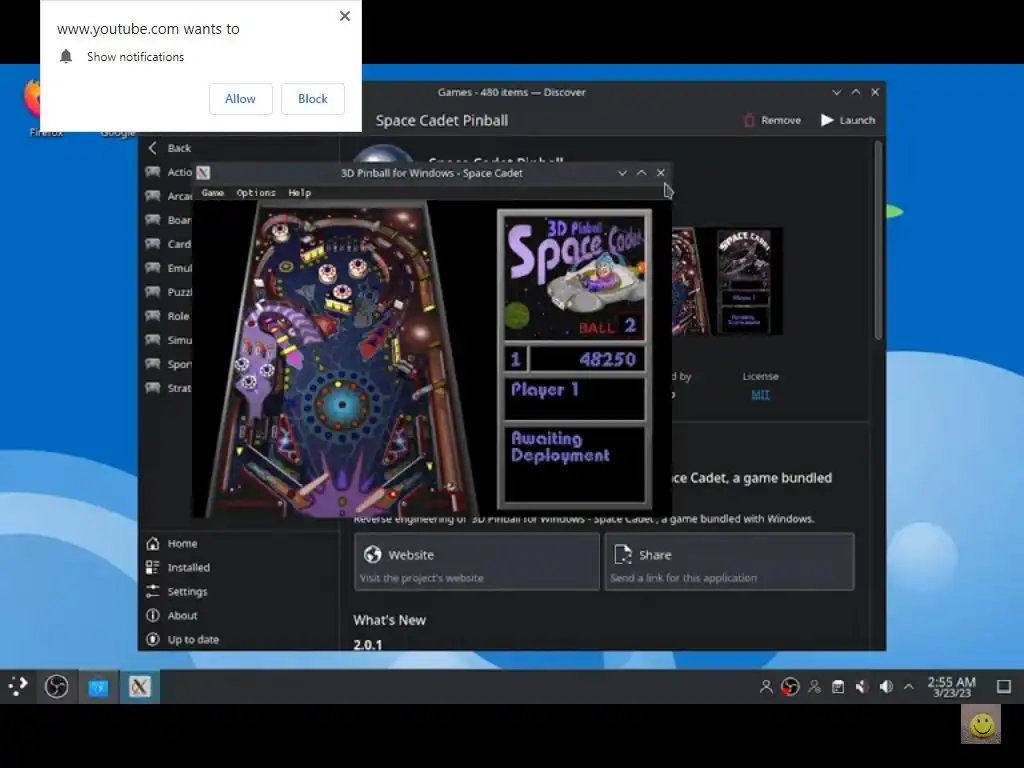Select the Emulators category
Viewport: 1024px width, 768px height.
[x=168, y=268]
